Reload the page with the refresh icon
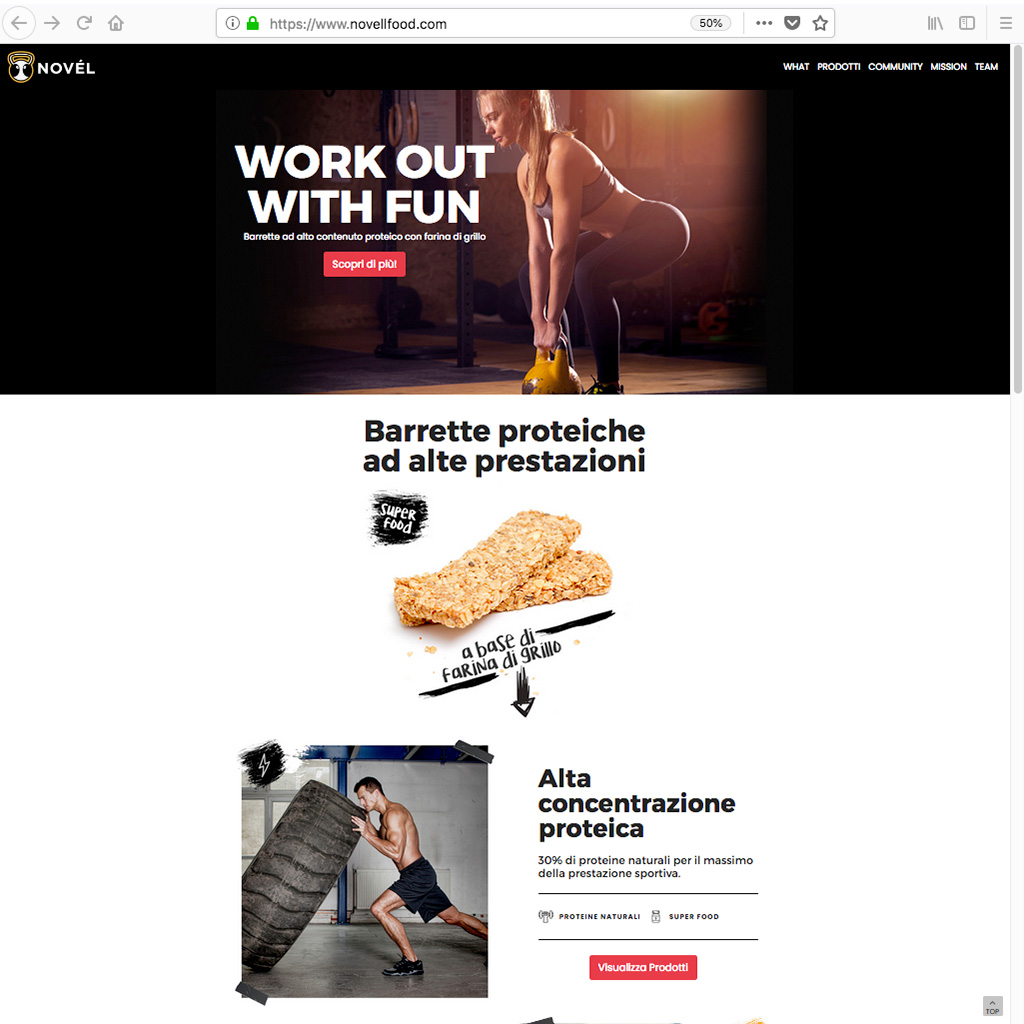The image size is (1024, 1024). tap(84, 24)
